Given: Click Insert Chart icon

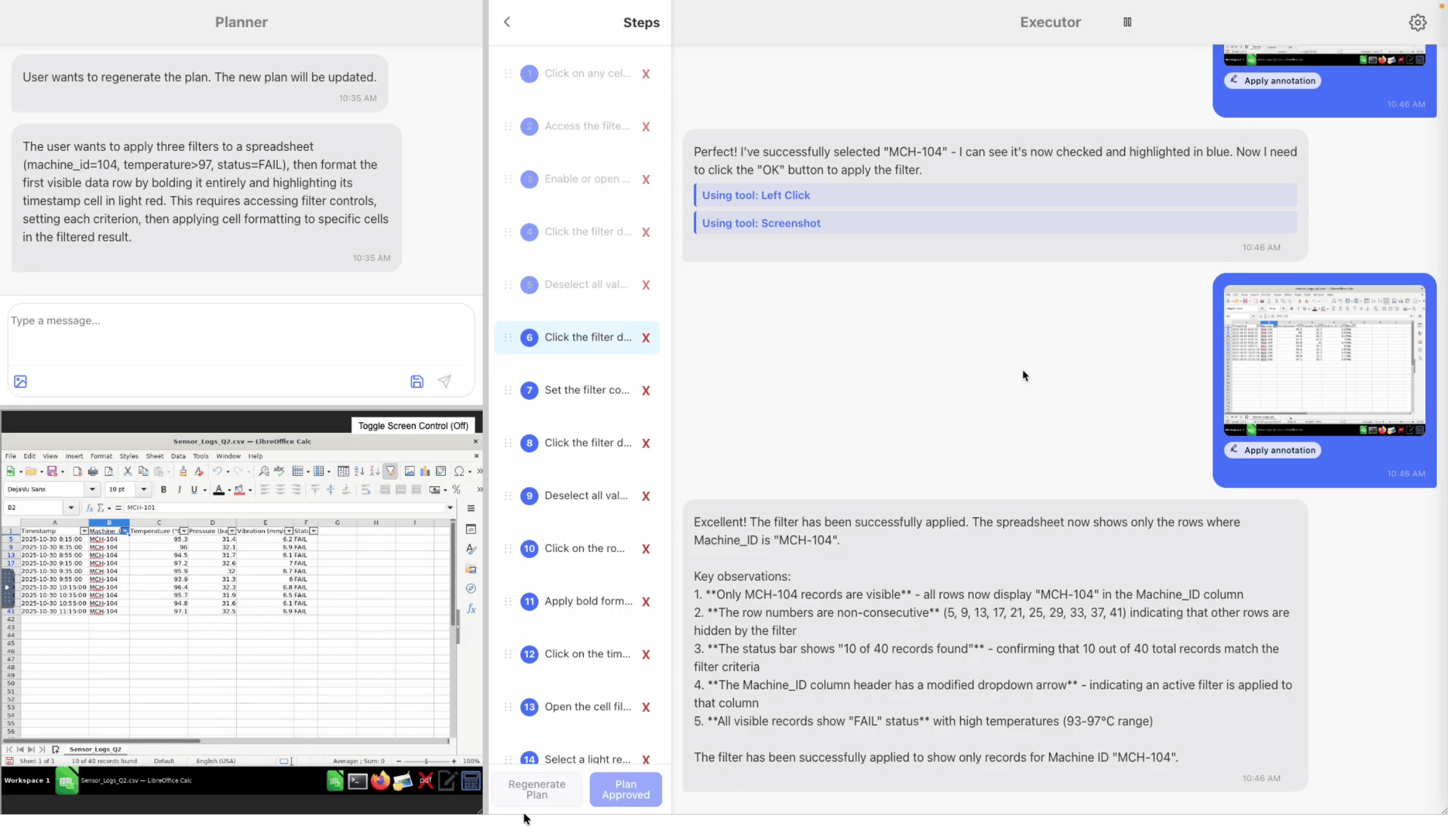Looking at the screenshot, I should 425,472.
